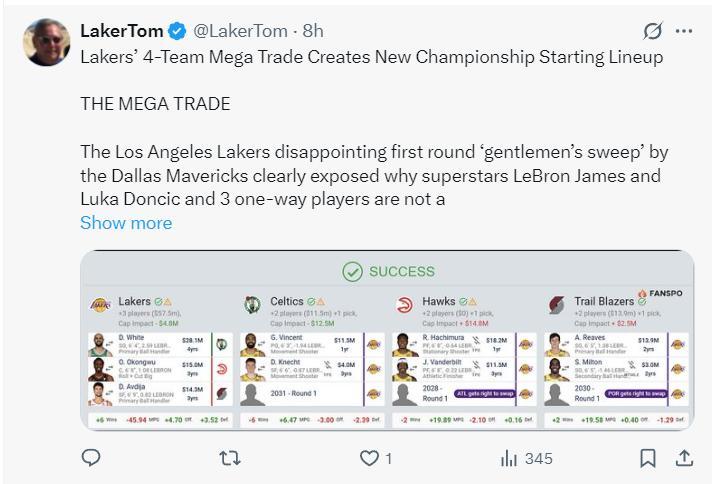Bookmark this LakerTom post
Image resolution: width=712 pixels, height=484 pixels.
point(648,458)
